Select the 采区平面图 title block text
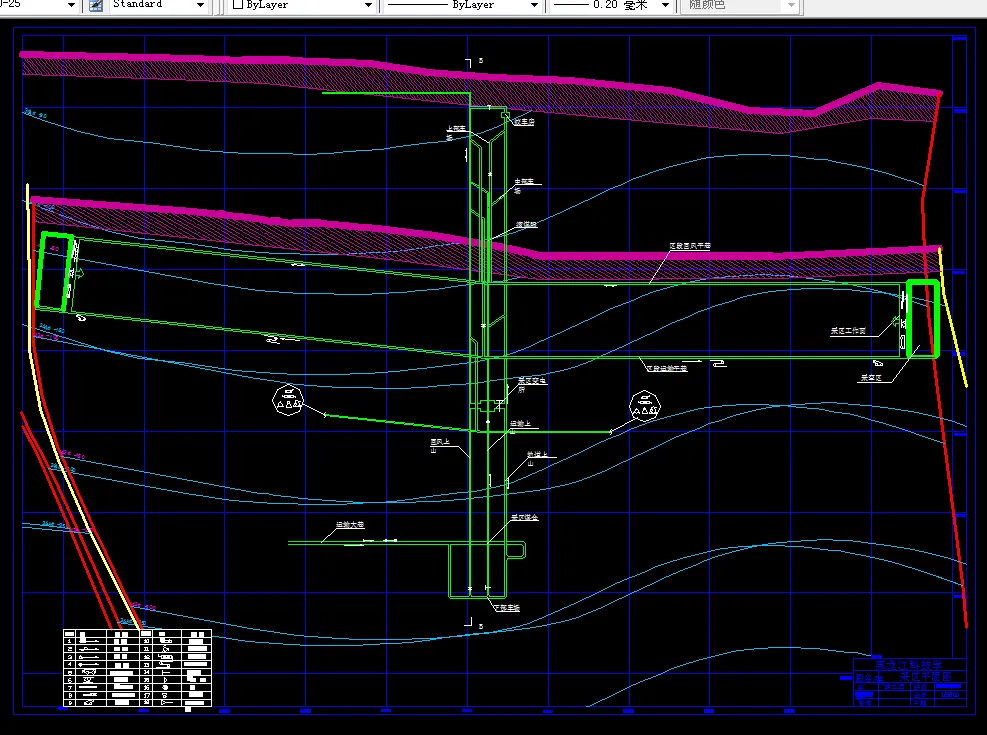 925,677
